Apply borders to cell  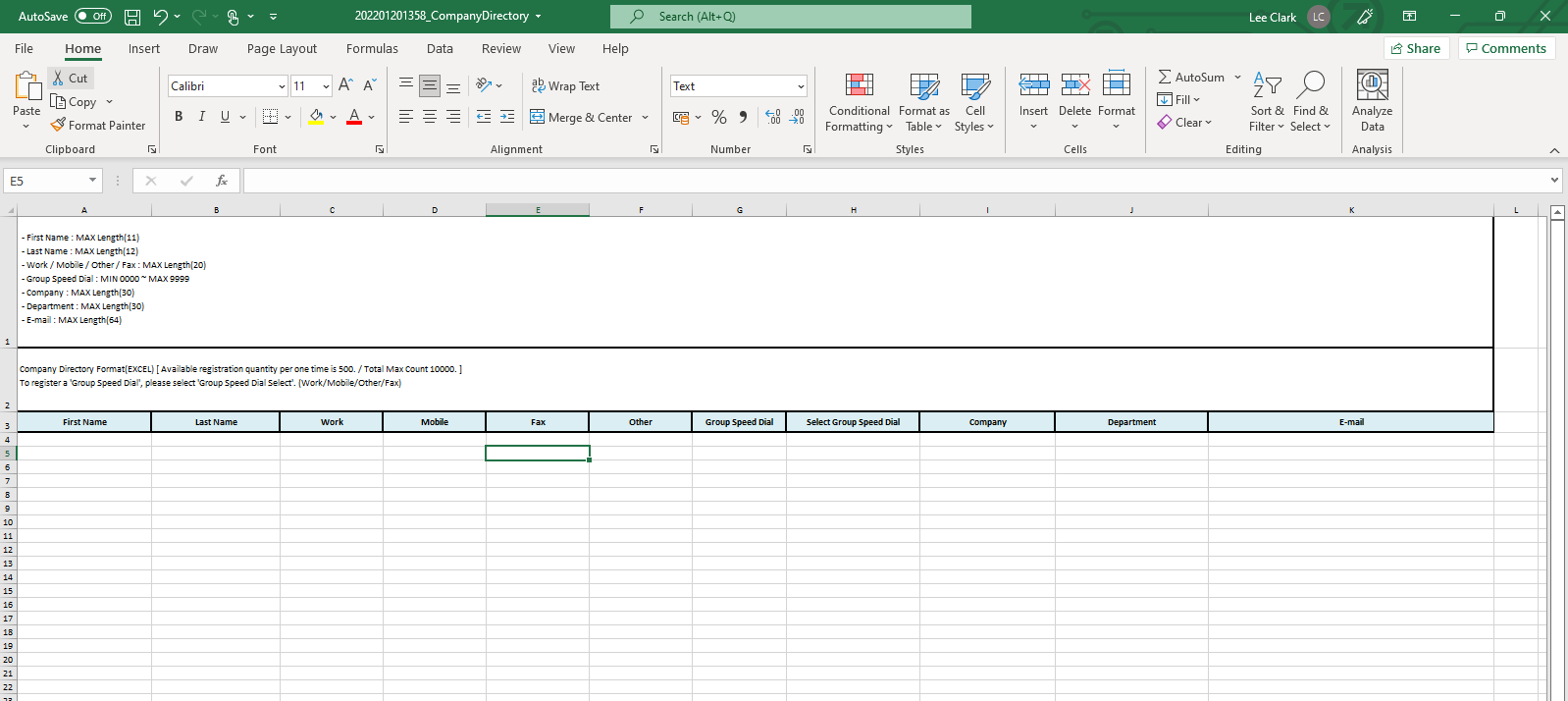click(x=271, y=117)
